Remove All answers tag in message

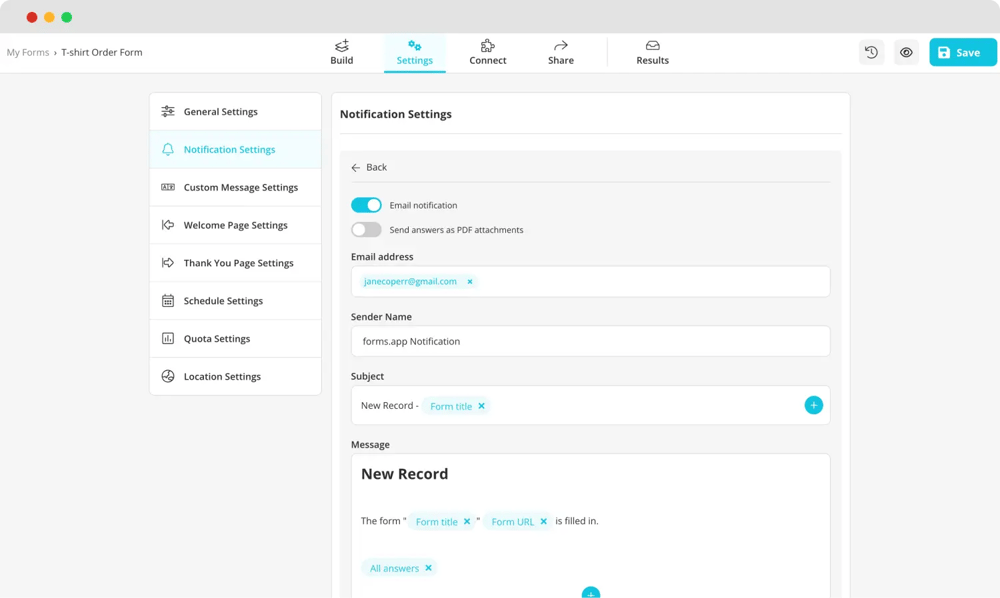point(429,568)
